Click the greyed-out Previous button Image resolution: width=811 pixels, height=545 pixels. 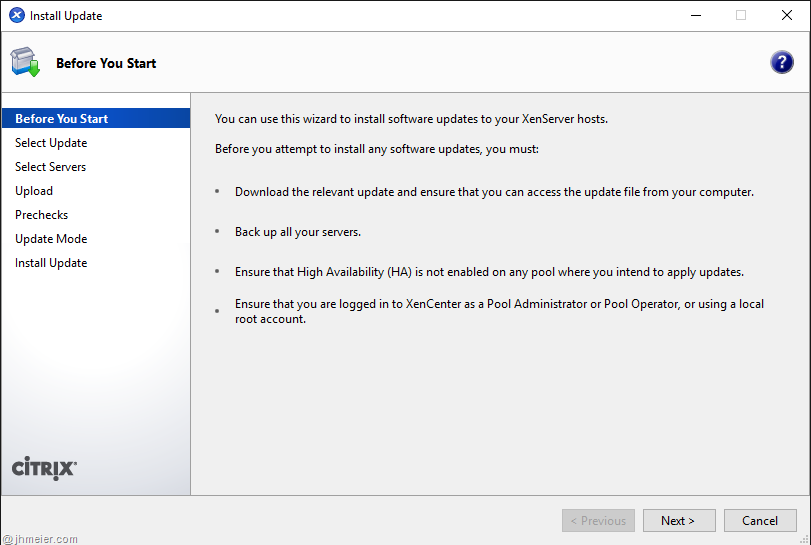pyautogui.click(x=598, y=520)
